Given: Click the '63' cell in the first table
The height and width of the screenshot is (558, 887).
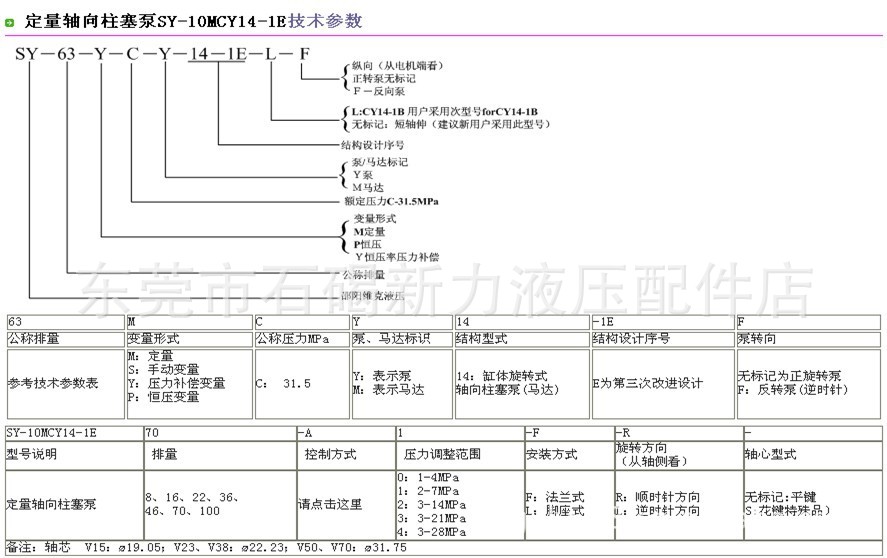Looking at the screenshot, I should 66,322.
